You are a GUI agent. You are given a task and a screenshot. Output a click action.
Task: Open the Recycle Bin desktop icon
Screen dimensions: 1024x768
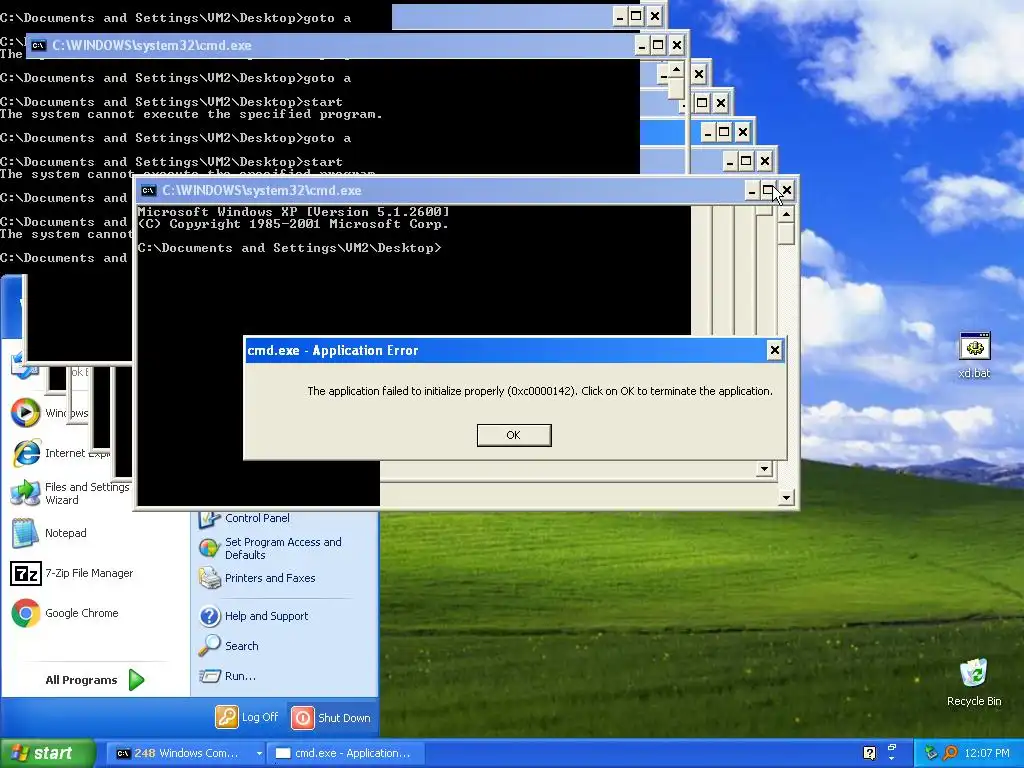(974, 682)
